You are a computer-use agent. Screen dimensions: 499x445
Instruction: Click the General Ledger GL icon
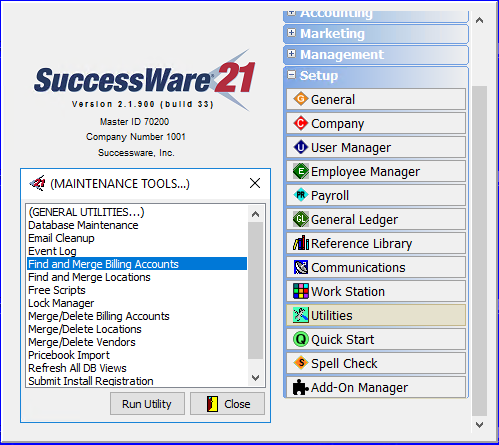pos(301,219)
